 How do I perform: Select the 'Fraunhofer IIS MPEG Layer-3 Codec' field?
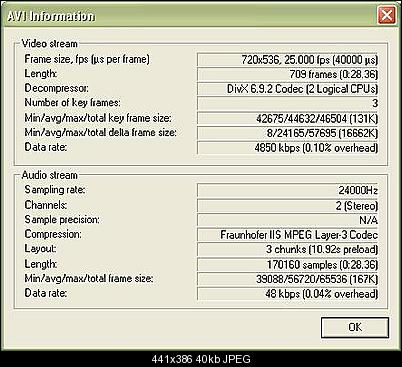tap(287, 235)
